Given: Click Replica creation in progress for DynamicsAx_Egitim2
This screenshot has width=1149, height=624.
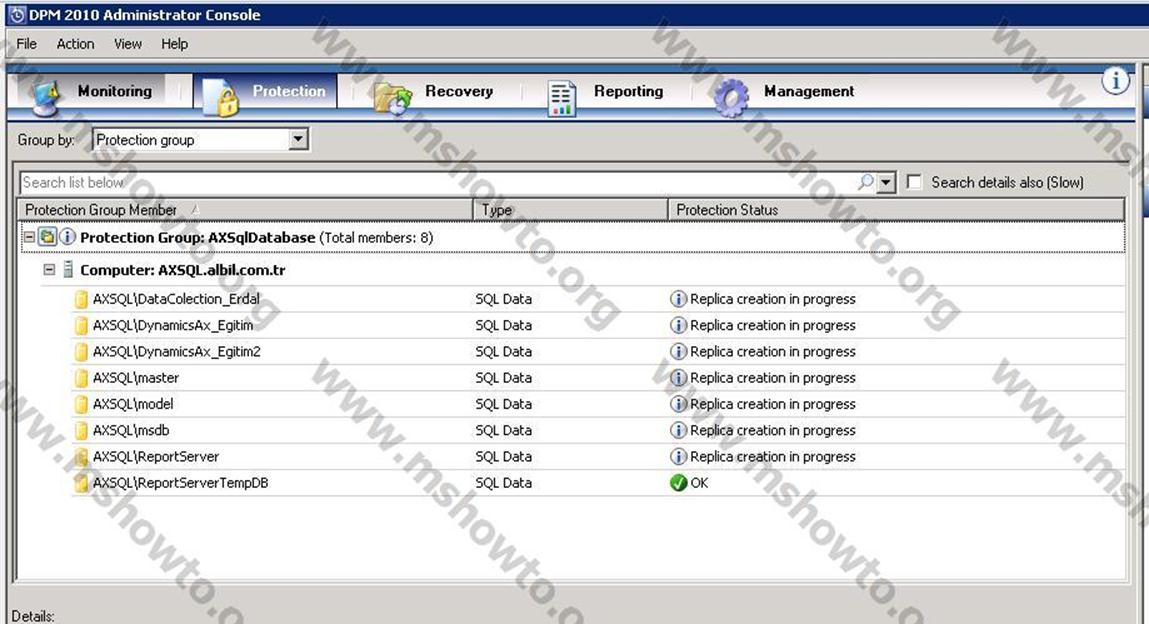Looking at the screenshot, I should (x=772, y=352).
